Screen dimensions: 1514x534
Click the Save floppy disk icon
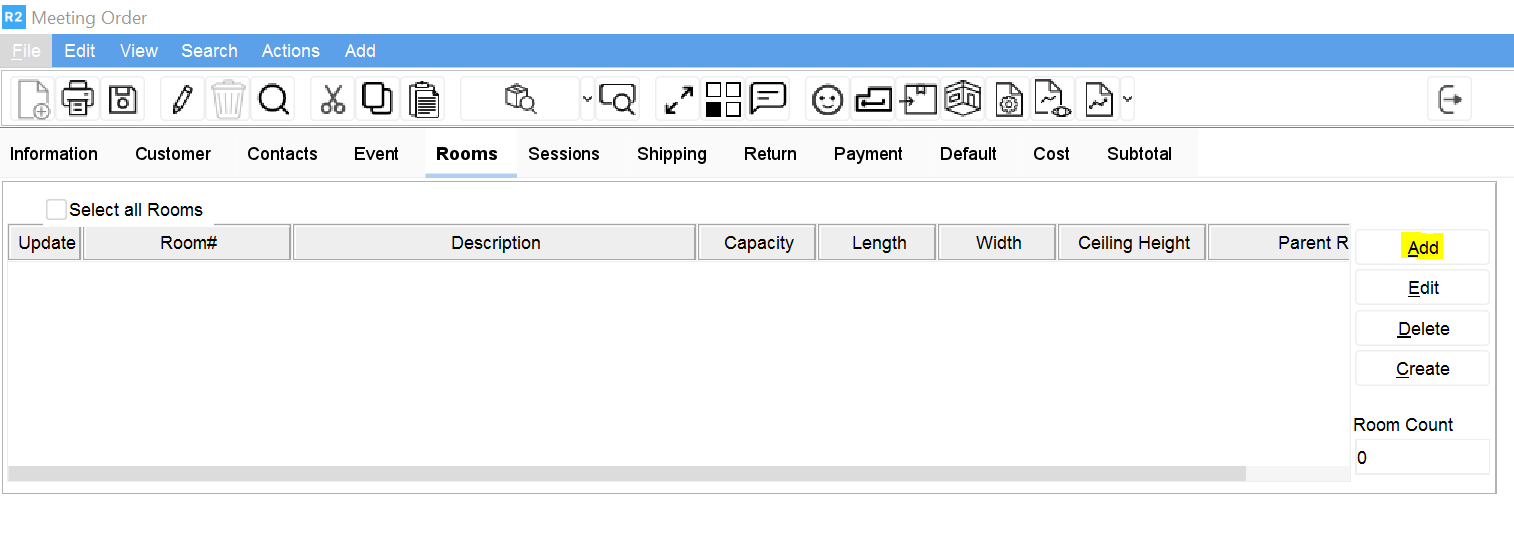tap(123, 99)
